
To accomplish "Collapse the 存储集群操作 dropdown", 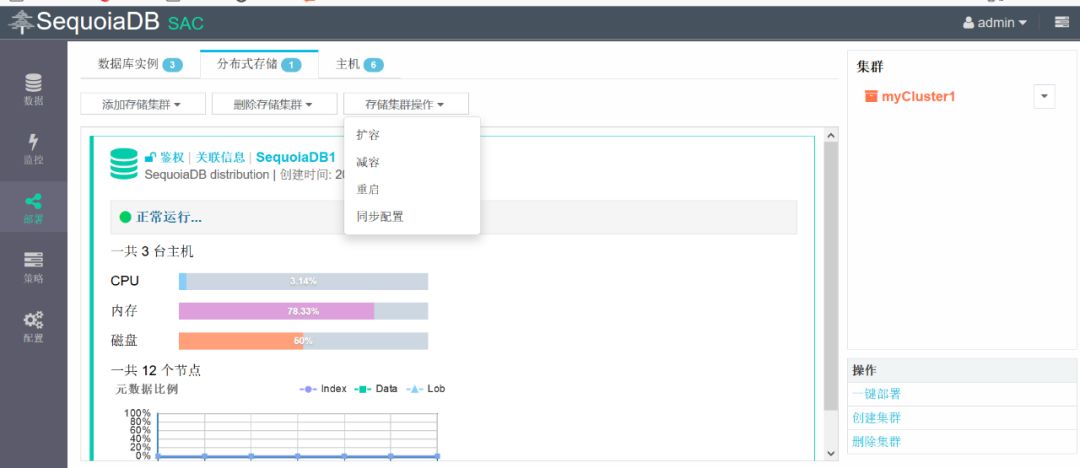I will click(x=406, y=104).
